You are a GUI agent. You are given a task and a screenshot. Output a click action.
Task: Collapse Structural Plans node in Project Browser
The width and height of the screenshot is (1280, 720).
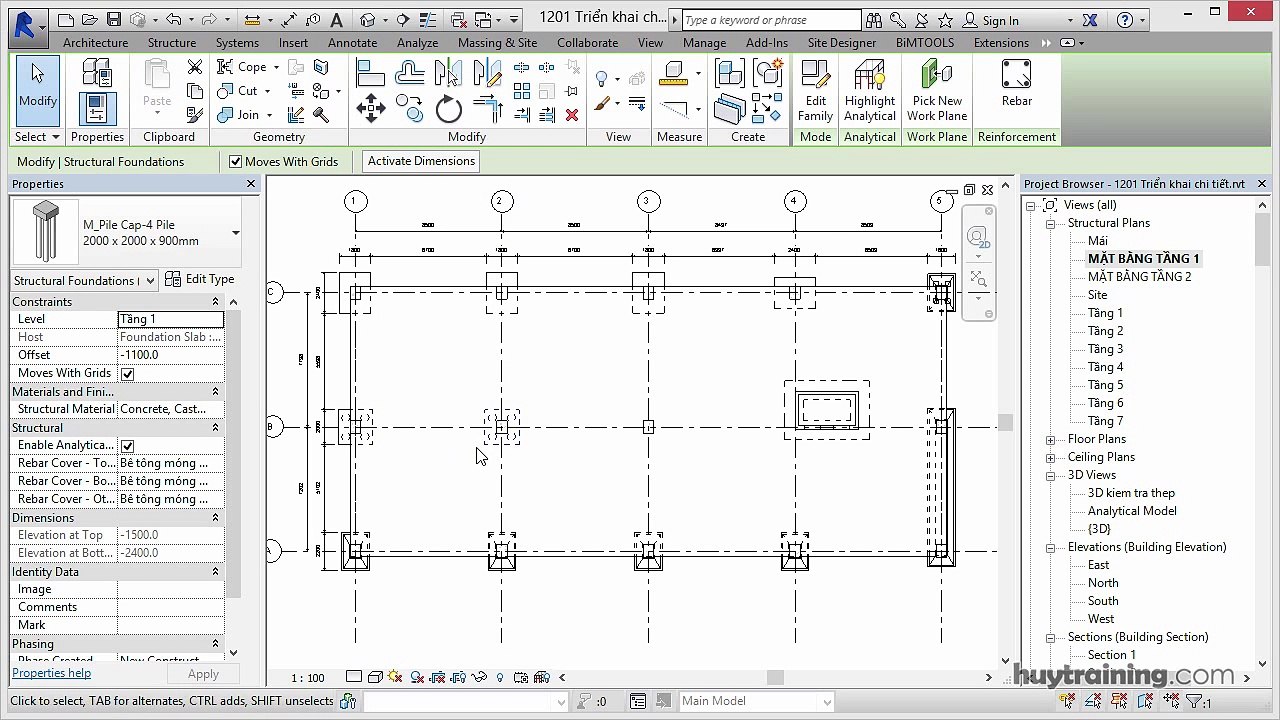[1050, 224]
